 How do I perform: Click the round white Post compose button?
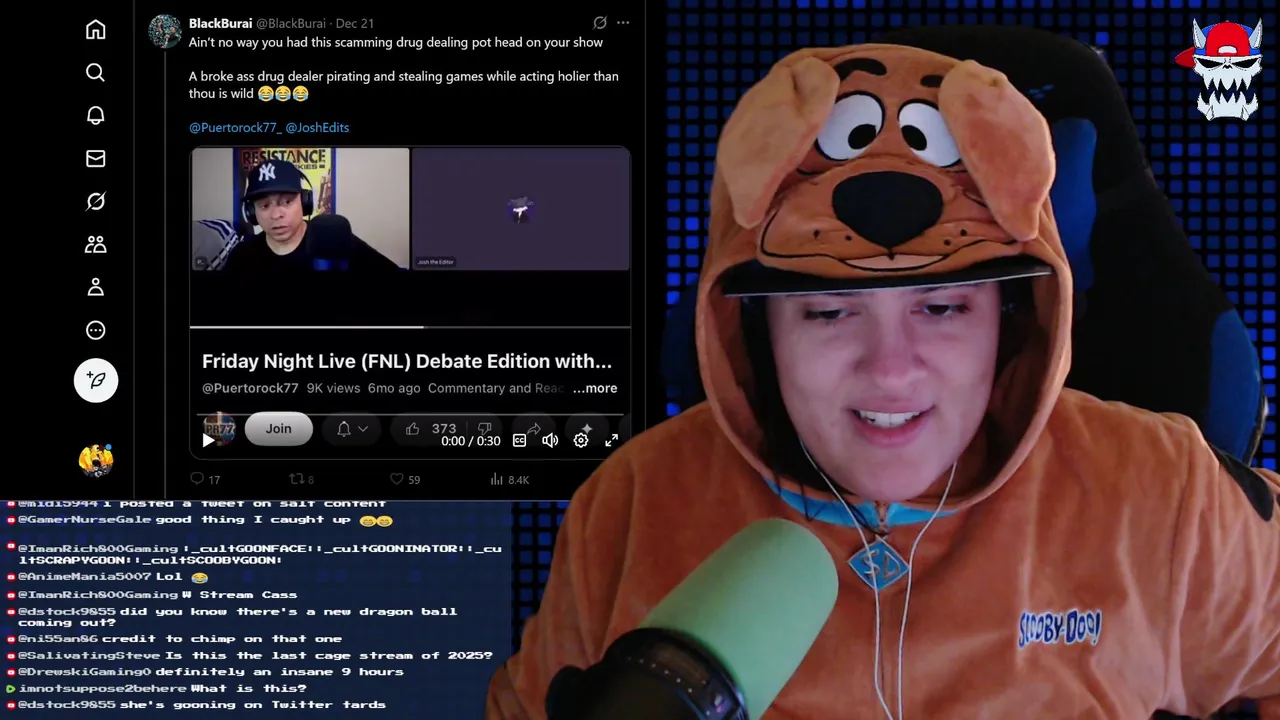[x=96, y=380]
